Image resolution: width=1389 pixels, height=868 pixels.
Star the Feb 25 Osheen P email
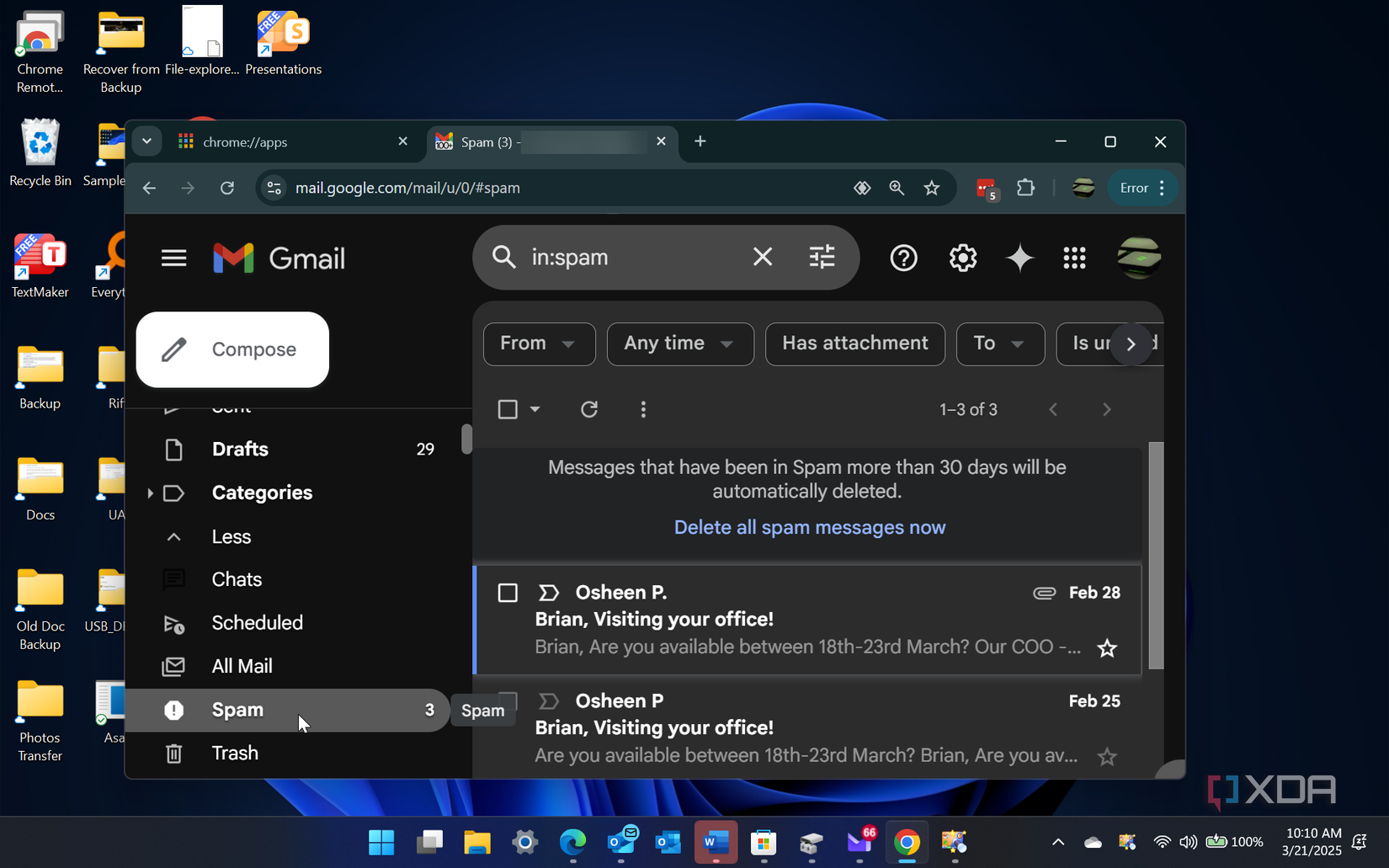tap(1107, 757)
